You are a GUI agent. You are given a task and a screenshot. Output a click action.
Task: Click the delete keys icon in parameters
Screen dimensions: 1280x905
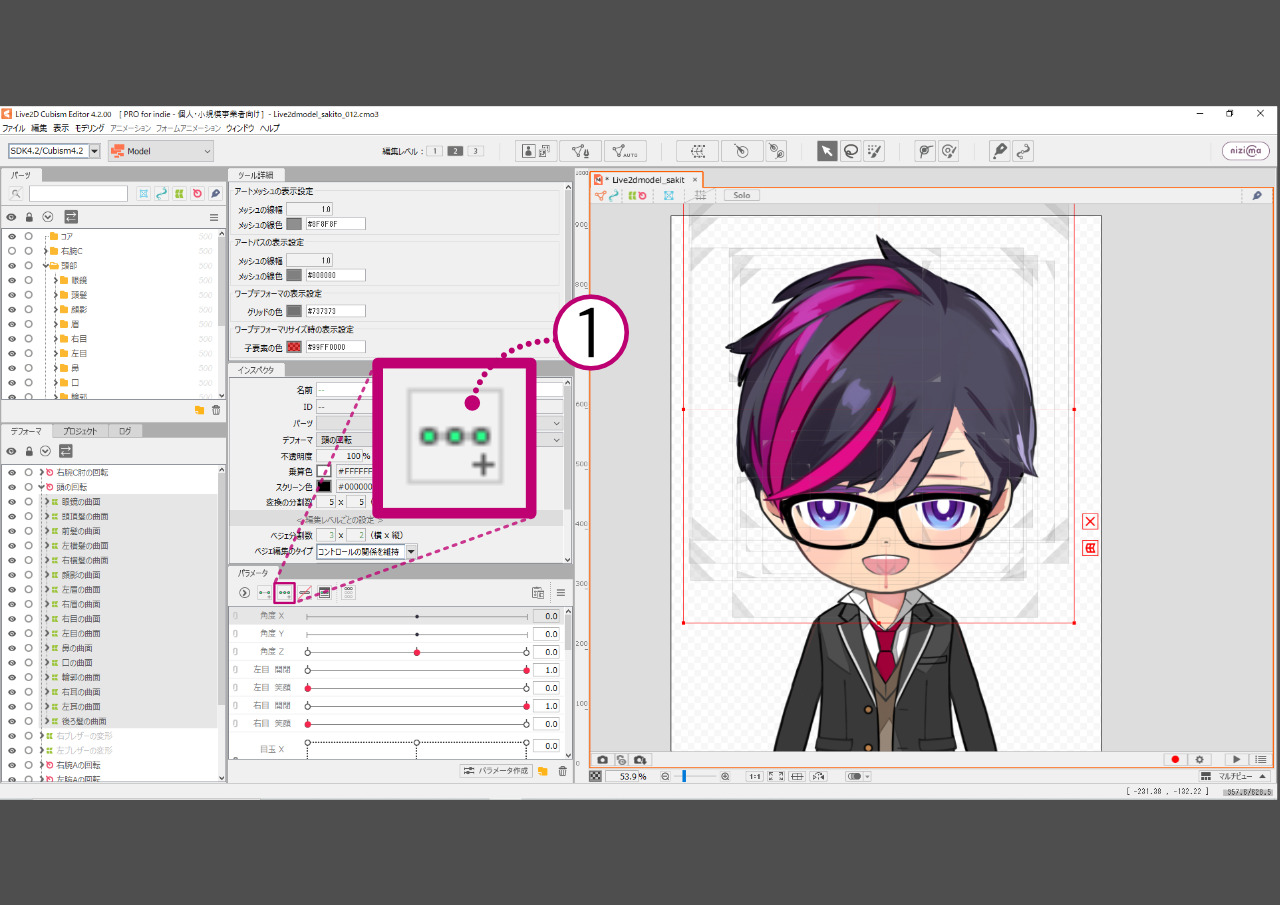coord(305,593)
